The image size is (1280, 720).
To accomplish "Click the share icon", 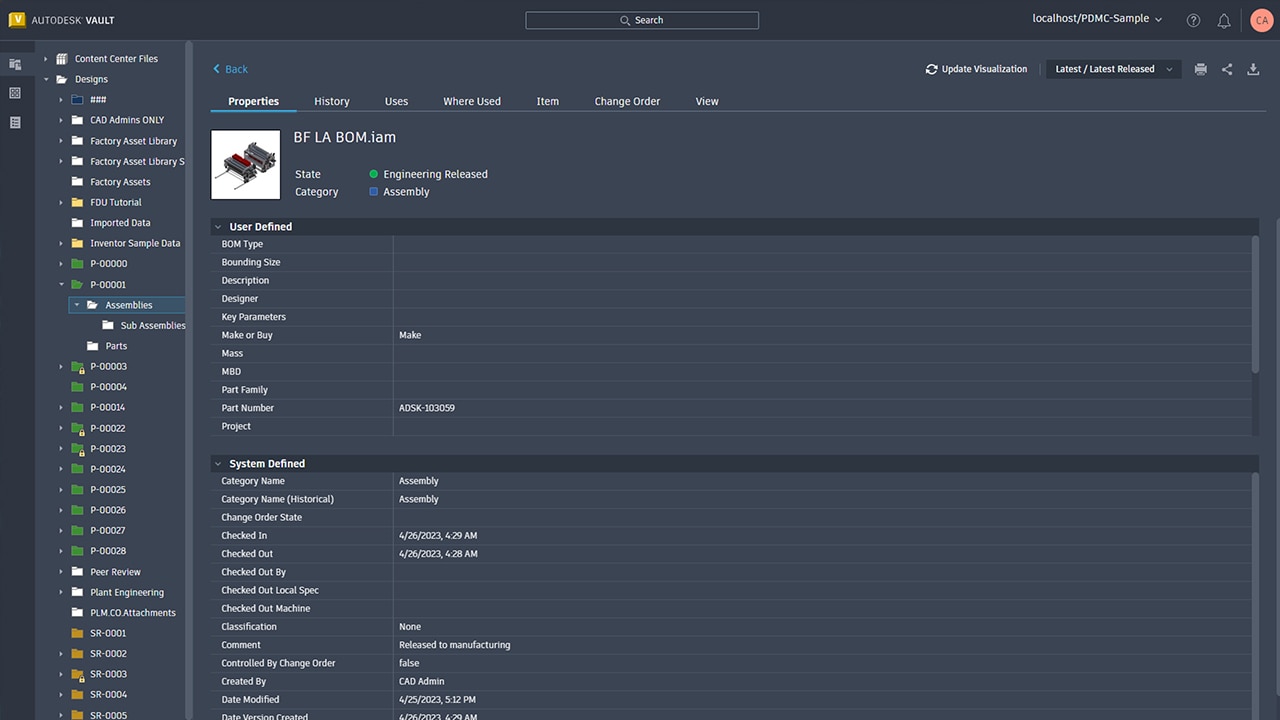I will [1227, 69].
